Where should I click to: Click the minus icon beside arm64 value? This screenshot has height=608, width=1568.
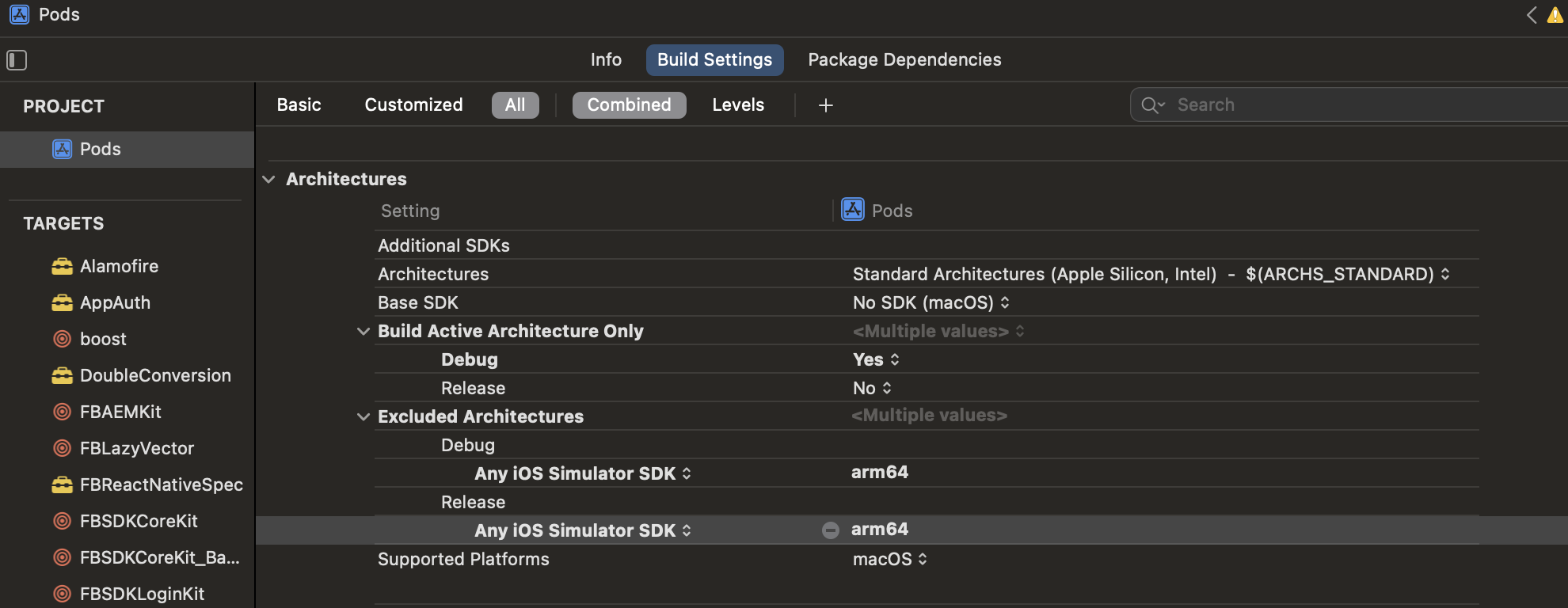coord(830,530)
